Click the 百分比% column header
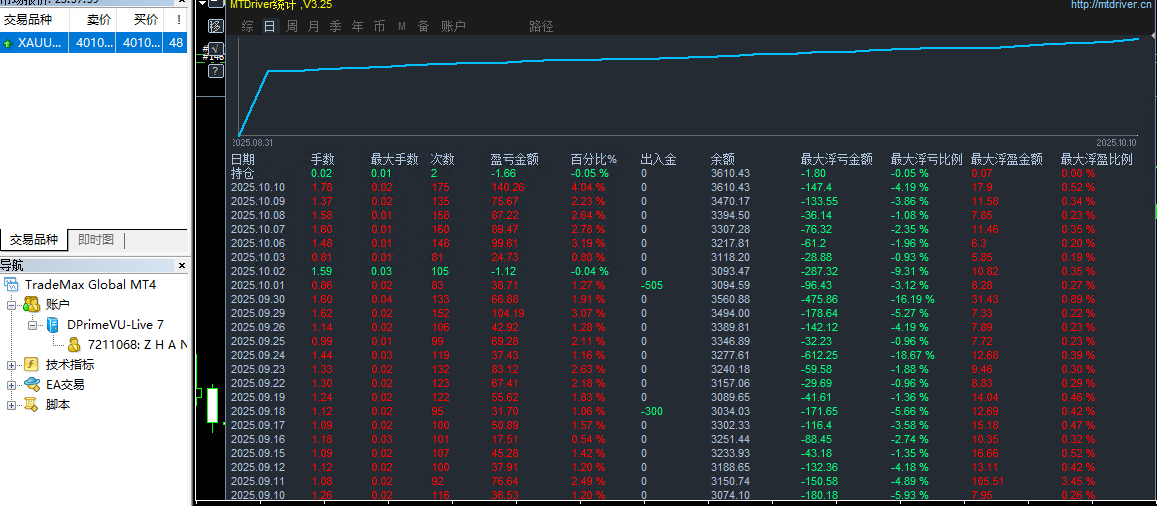 (594, 159)
